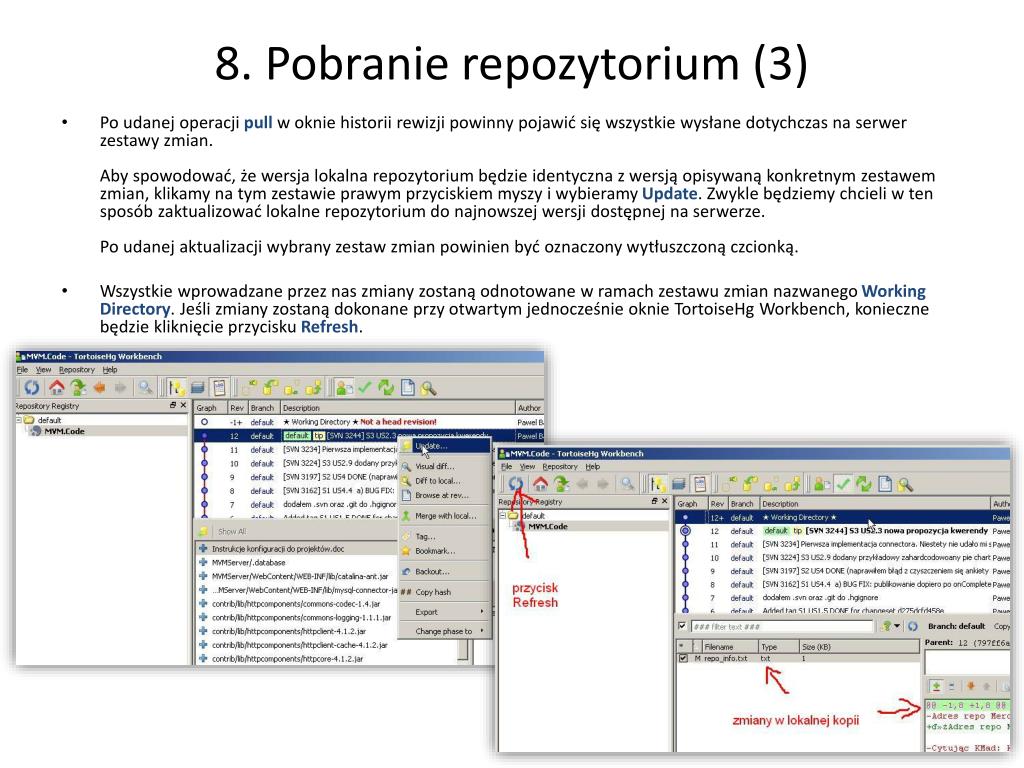Open Help menu in repo_info window
Screen dimensions: 1024x768
(x=592, y=466)
